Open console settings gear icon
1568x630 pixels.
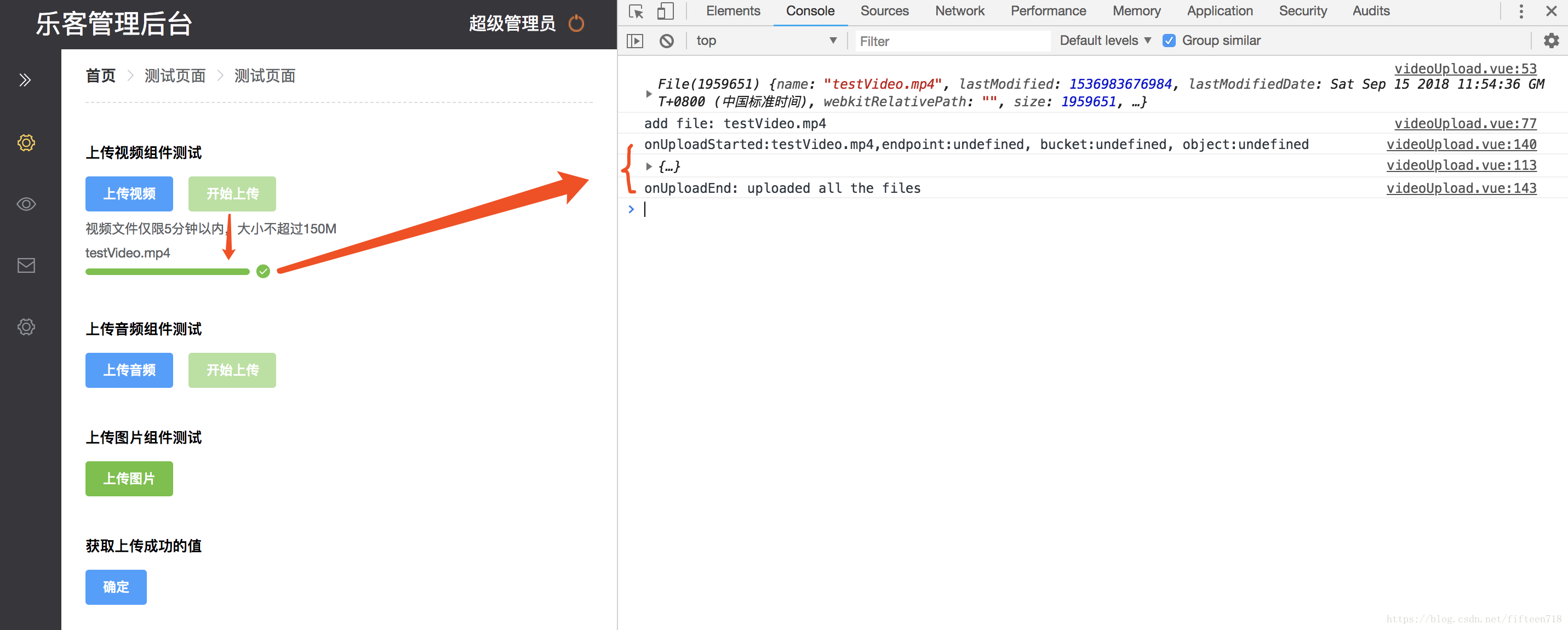[1551, 41]
